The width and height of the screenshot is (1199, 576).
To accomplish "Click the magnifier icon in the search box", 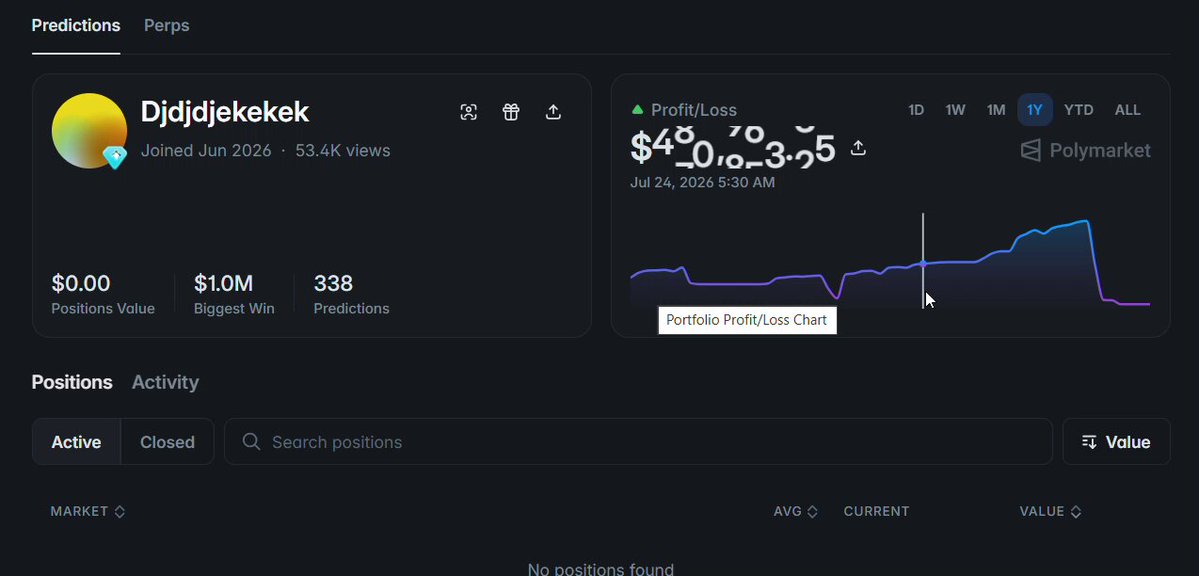I will [x=251, y=441].
